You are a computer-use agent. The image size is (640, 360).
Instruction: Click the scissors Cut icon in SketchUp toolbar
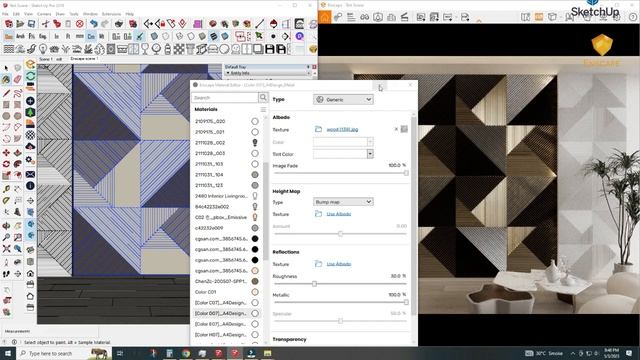point(45,24)
